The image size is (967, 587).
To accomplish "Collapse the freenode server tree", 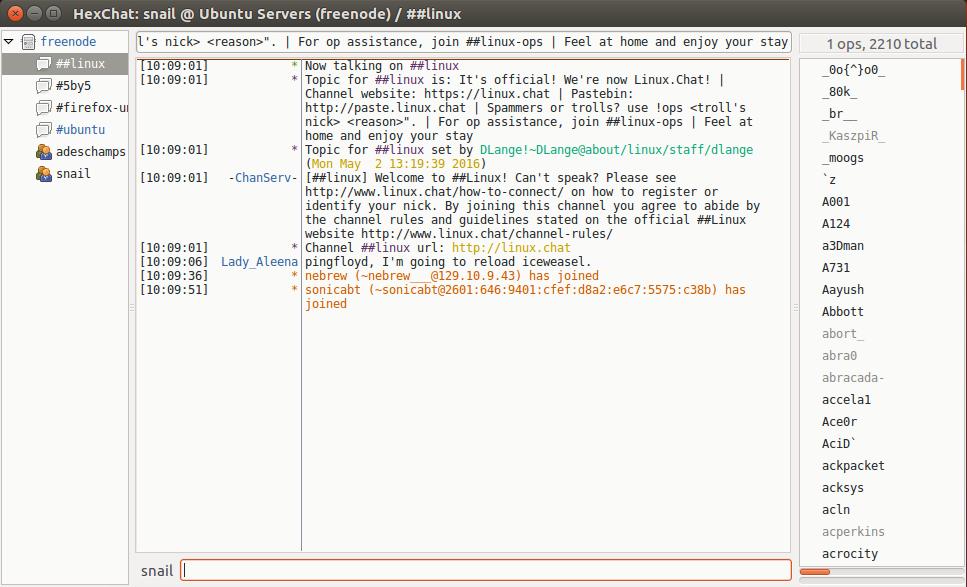I will point(9,42).
